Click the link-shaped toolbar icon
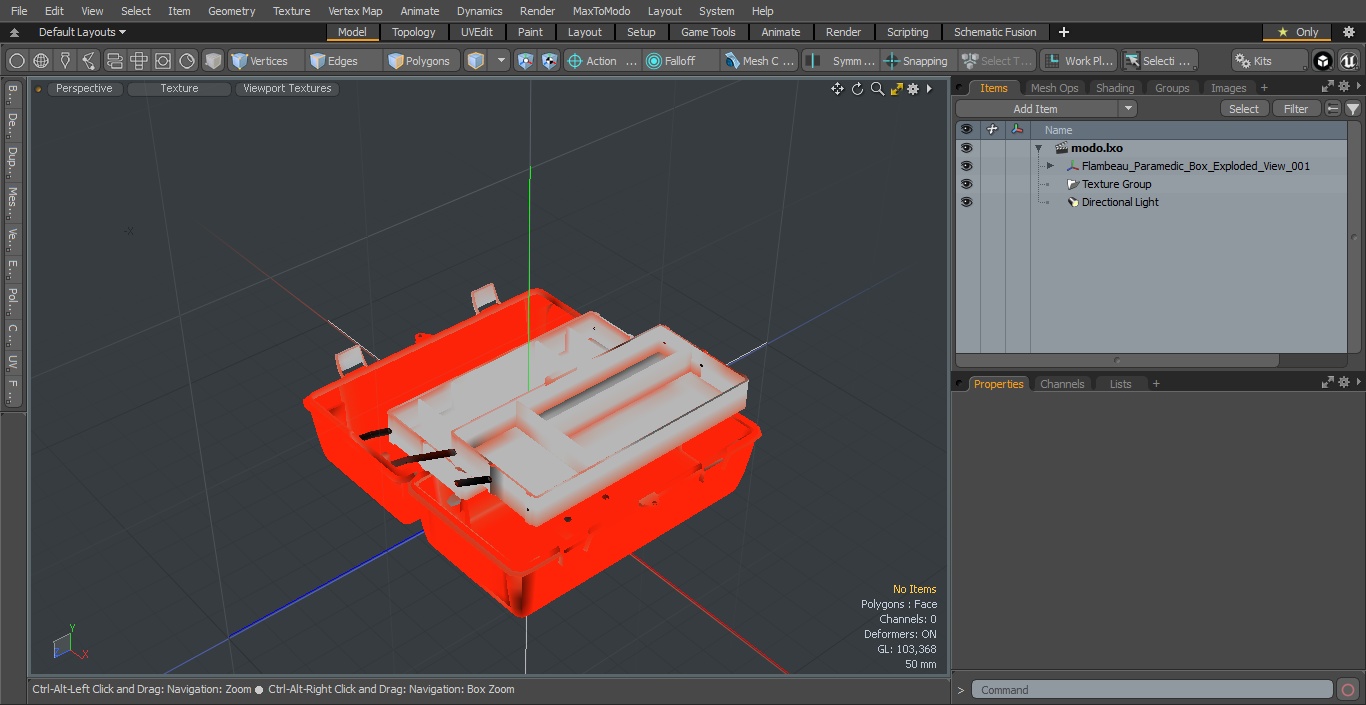This screenshot has height=705, width=1366. tap(114, 61)
